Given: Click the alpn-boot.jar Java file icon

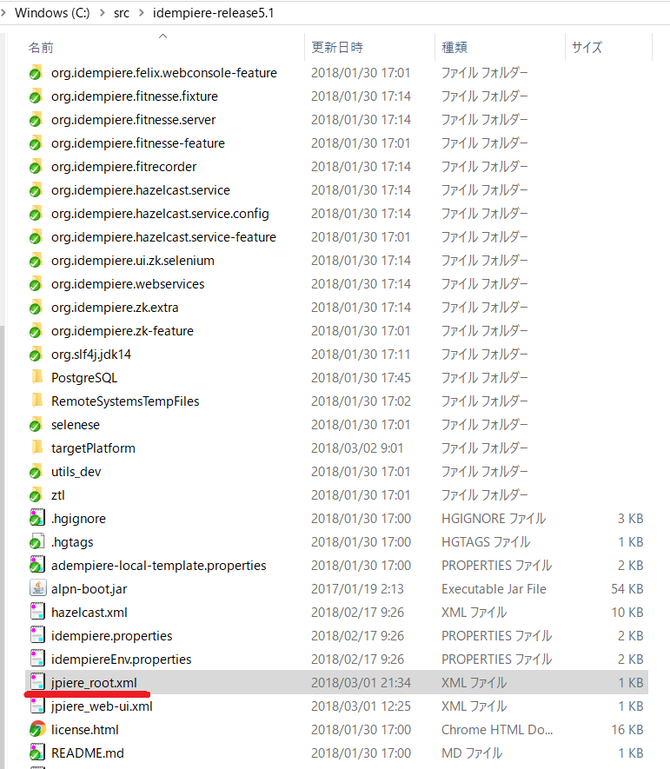Looking at the screenshot, I should pyautogui.click(x=38, y=589).
